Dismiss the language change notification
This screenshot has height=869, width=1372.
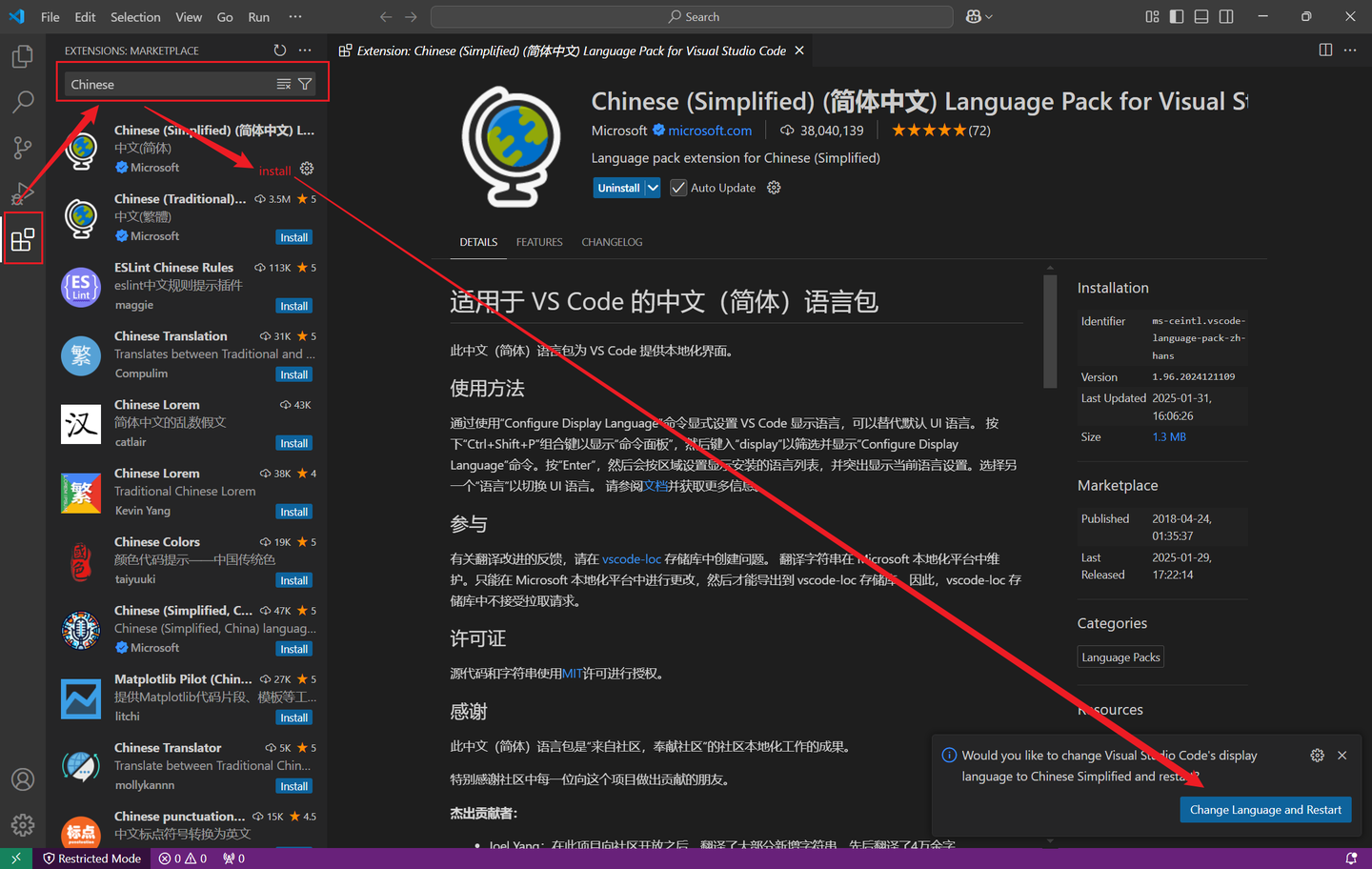(x=1342, y=756)
